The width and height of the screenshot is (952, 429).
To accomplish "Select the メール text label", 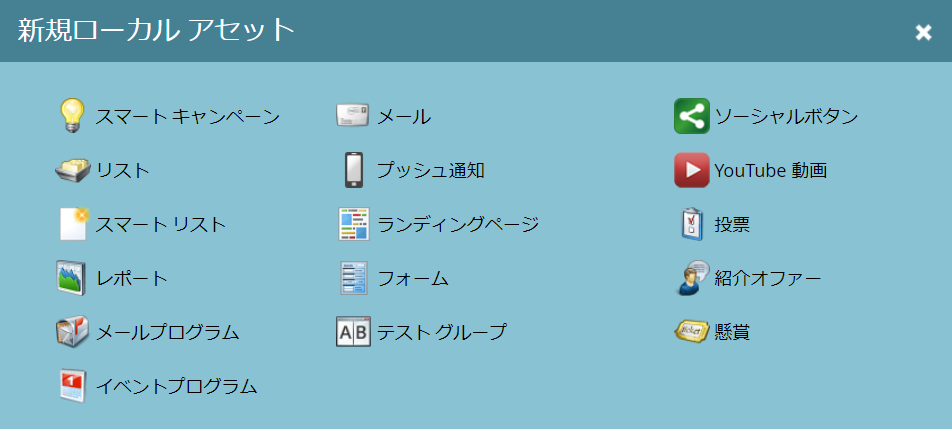I will pos(404,116).
